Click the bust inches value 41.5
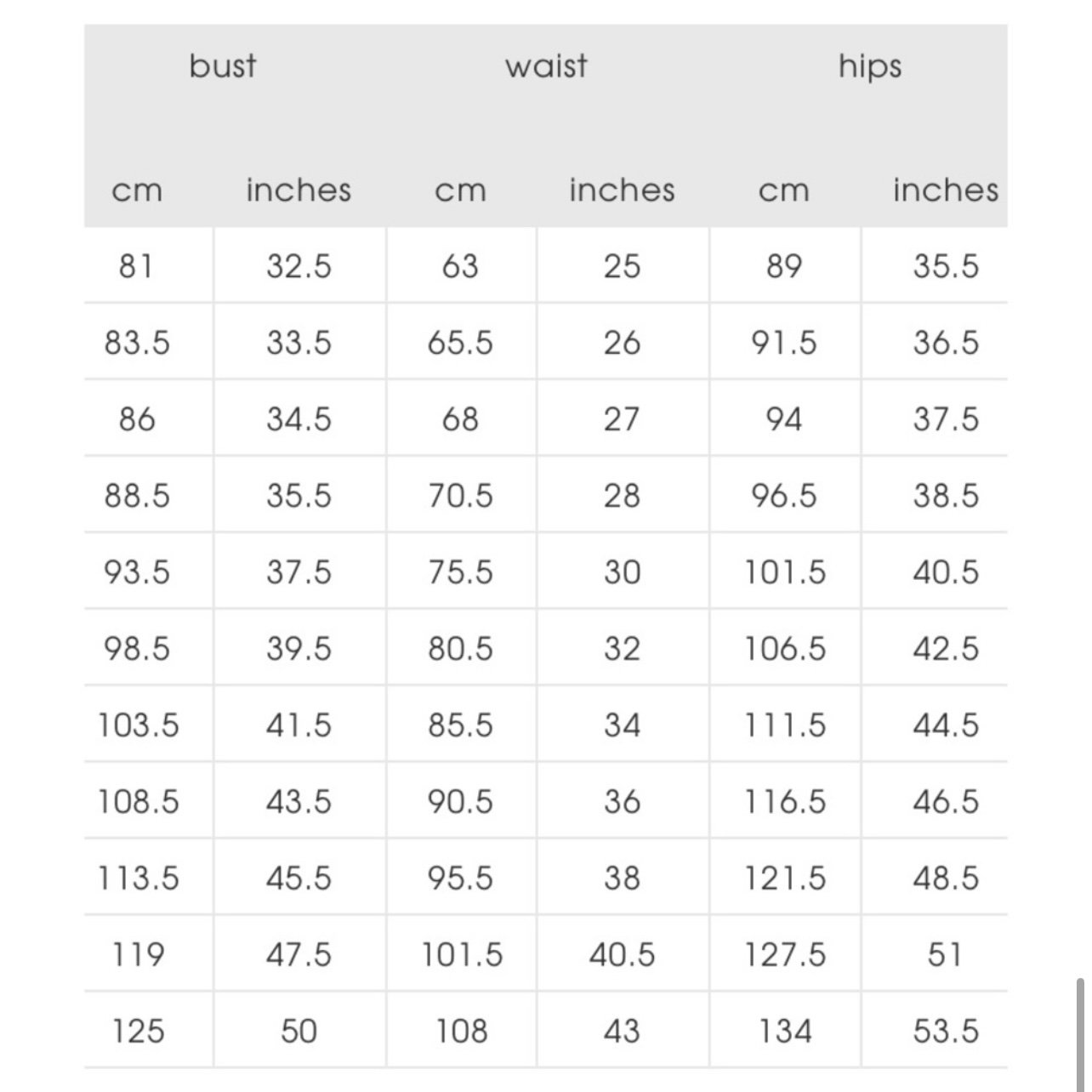The height and width of the screenshot is (1092, 1092). 299,725
